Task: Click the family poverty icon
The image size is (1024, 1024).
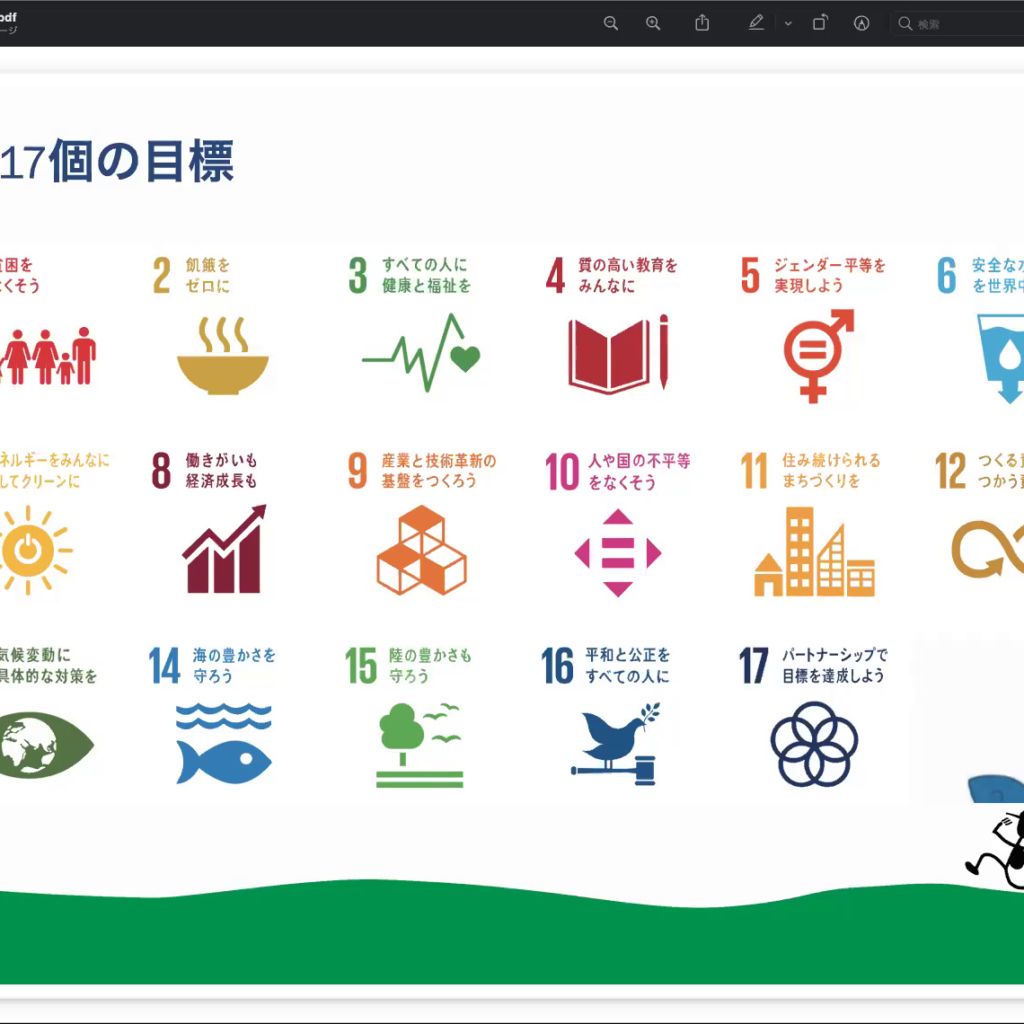Action: 48,355
